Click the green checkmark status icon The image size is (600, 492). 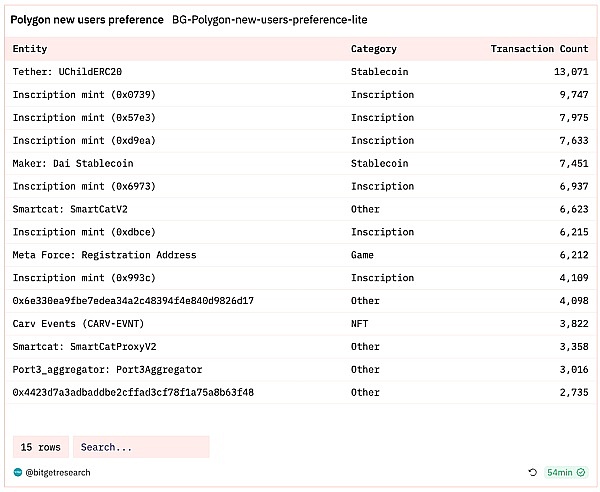(581, 472)
